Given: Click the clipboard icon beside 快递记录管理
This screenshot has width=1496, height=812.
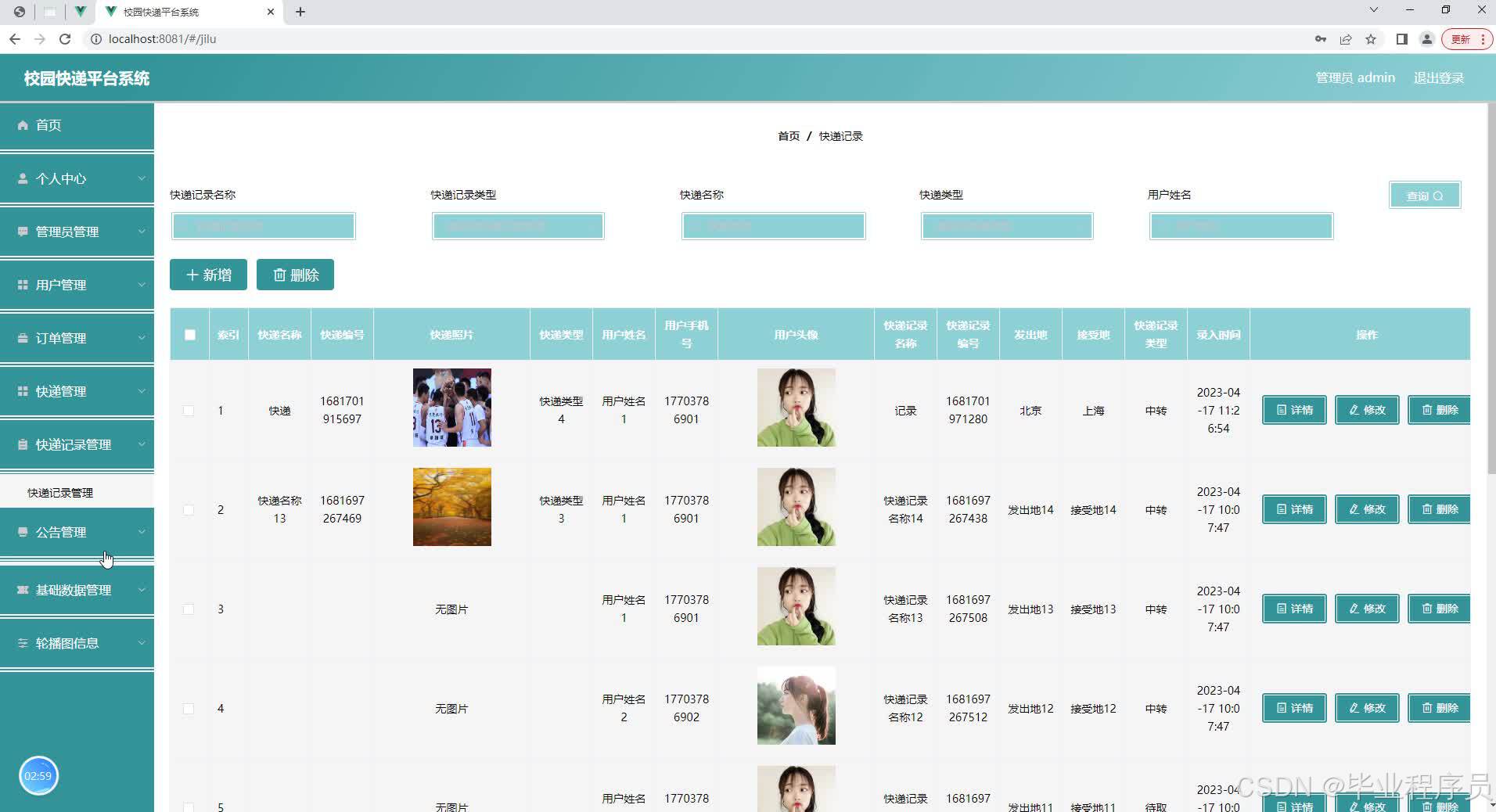Looking at the screenshot, I should click(23, 444).
